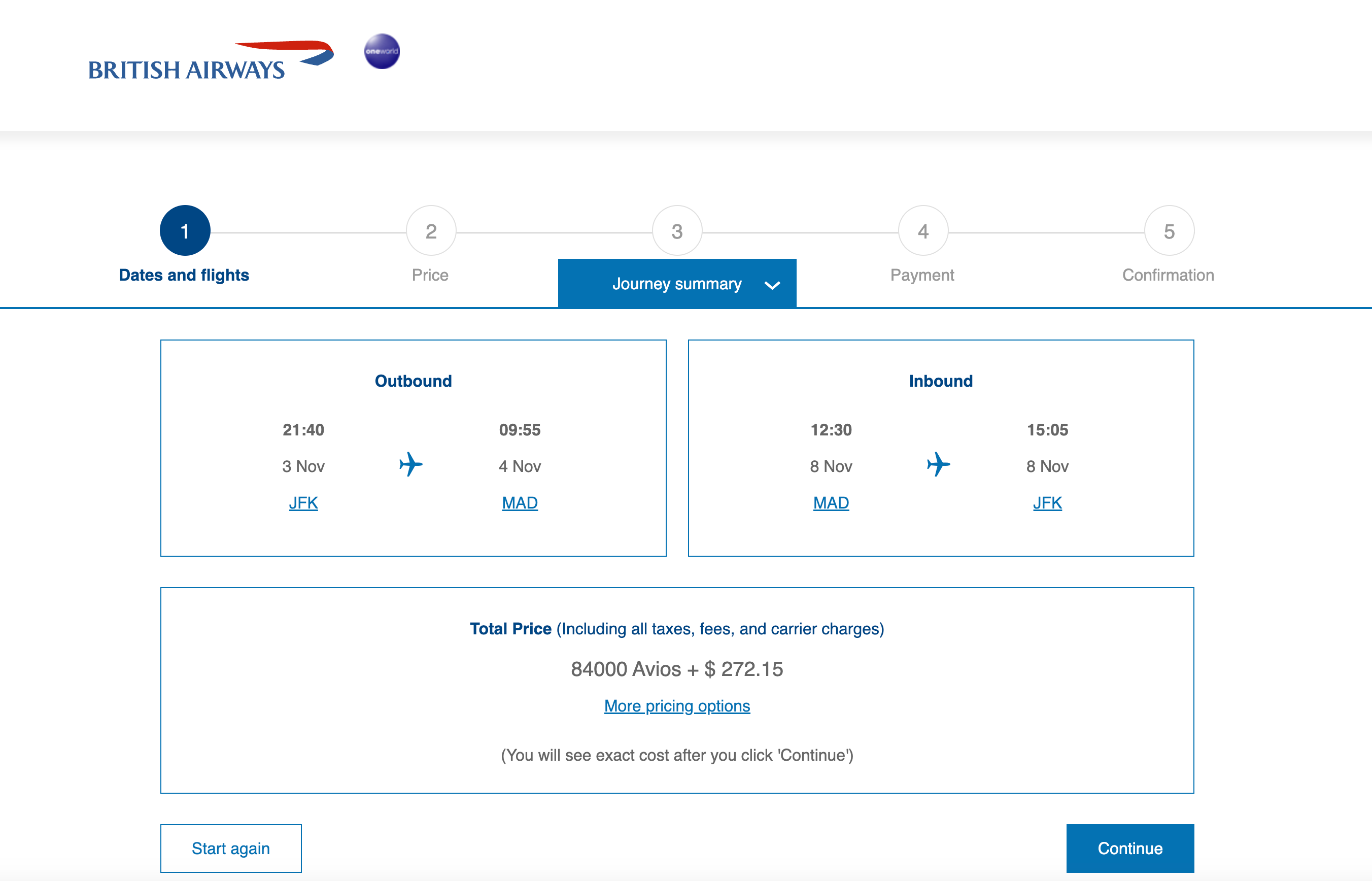Image resolution: width=1372 pixels, height=881 pixels.
Task: Click the MAD inbound departure link
Action: click(830, 502)
